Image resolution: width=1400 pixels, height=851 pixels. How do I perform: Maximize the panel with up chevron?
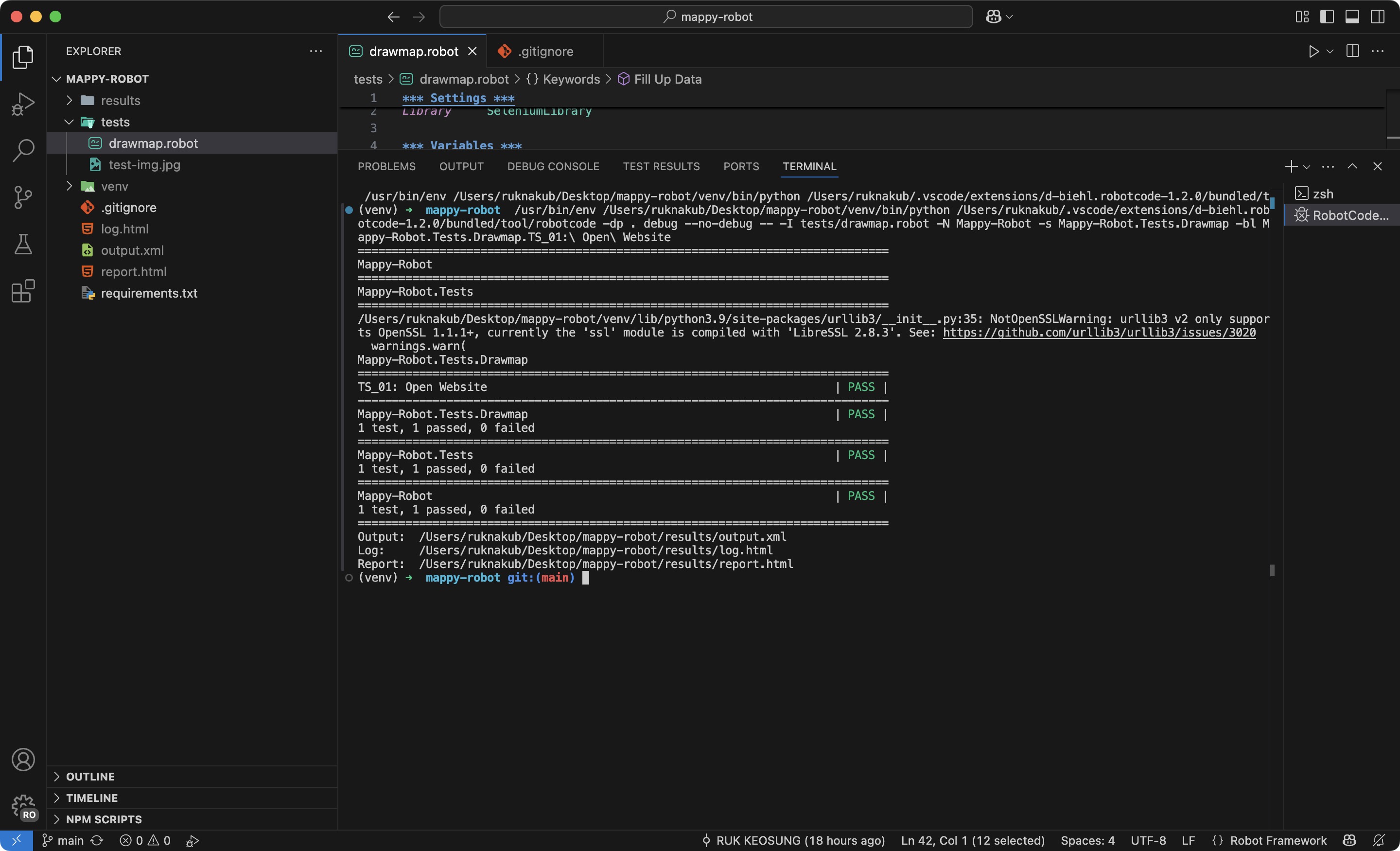coord(1352,167)
